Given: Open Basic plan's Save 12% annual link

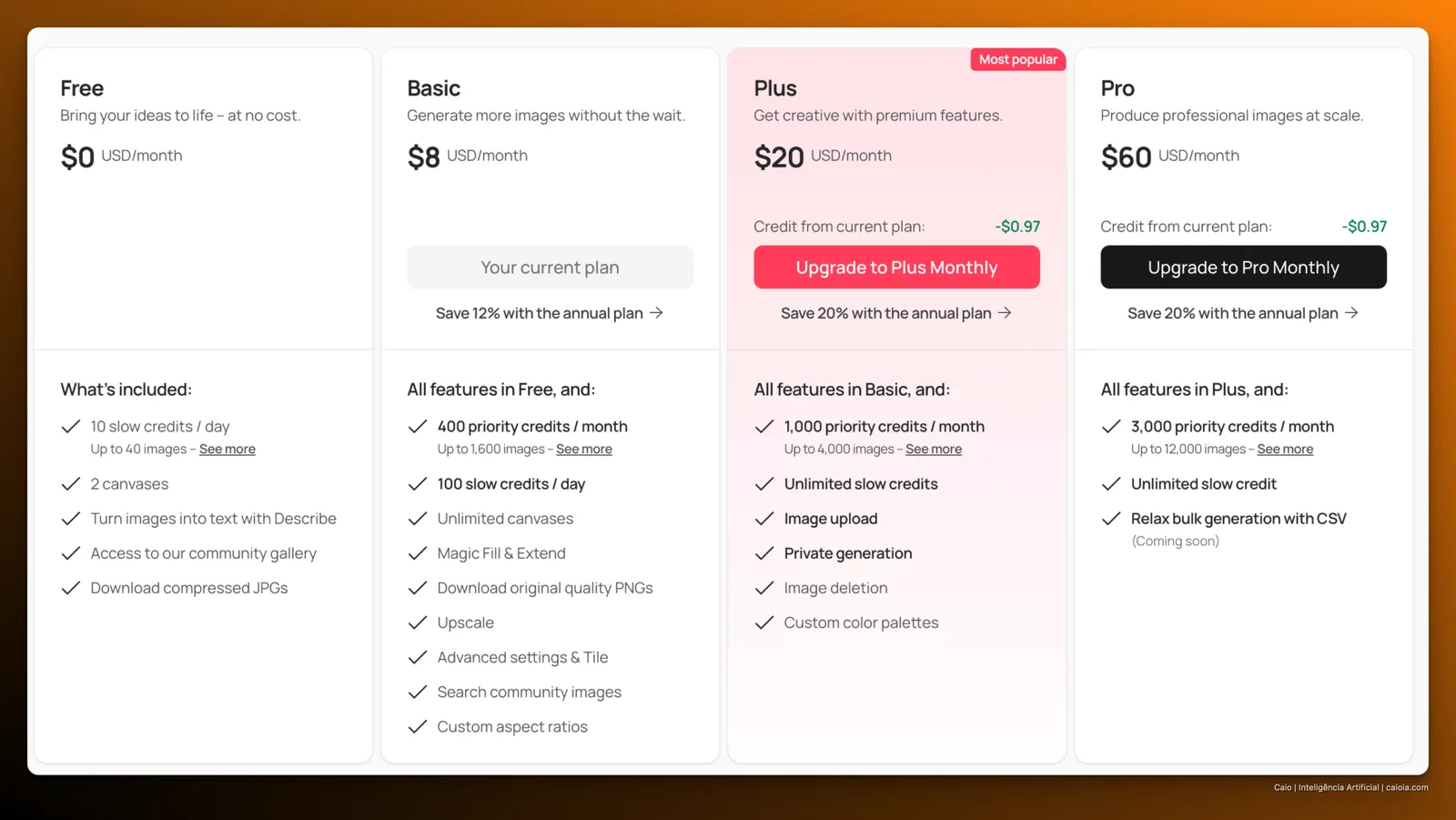Looking at the screenshot, I should [x=550, y=313].
